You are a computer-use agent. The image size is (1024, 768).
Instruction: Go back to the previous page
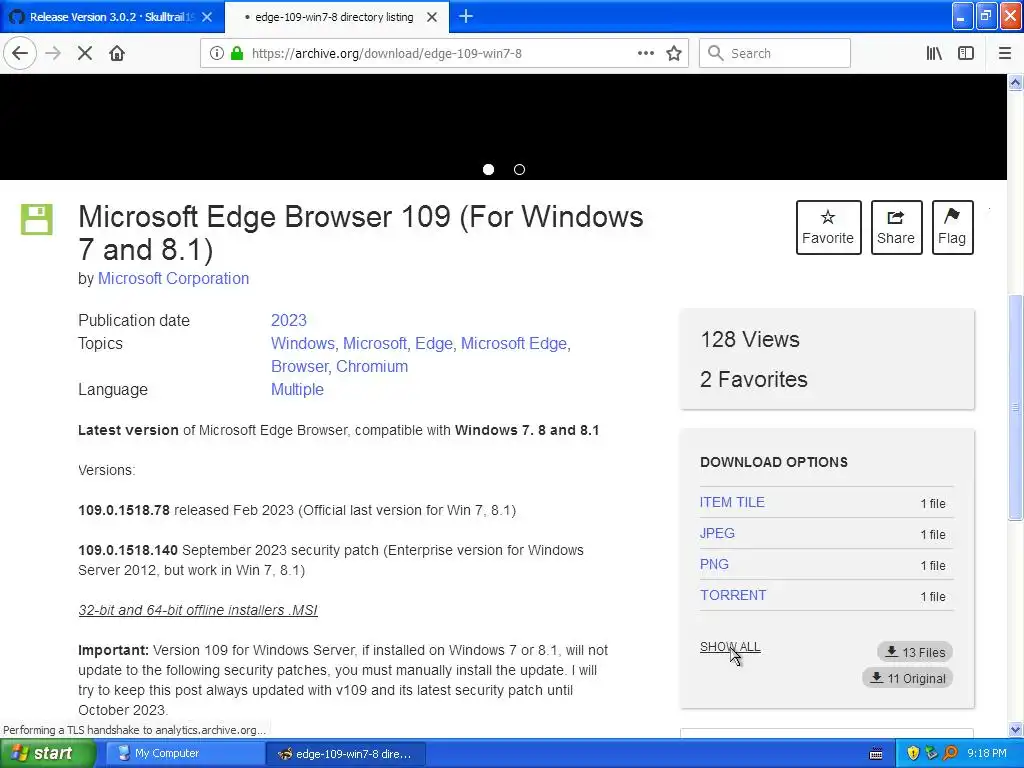coord(20,53)
